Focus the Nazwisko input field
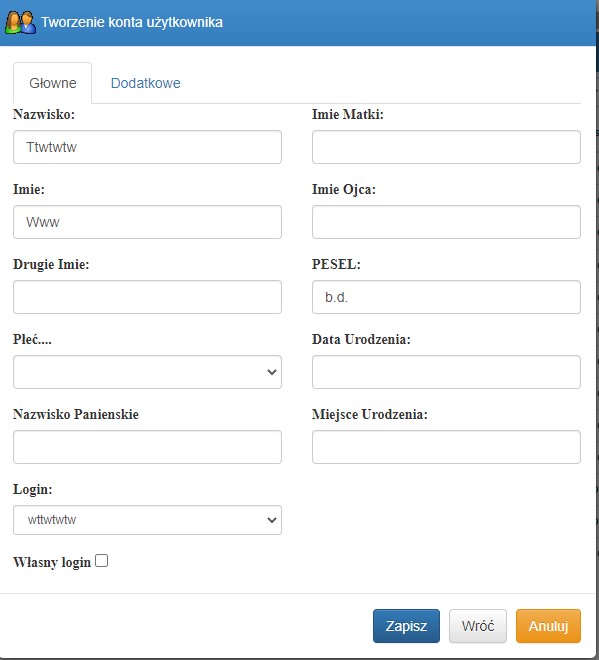 click(x=147, y=147)
